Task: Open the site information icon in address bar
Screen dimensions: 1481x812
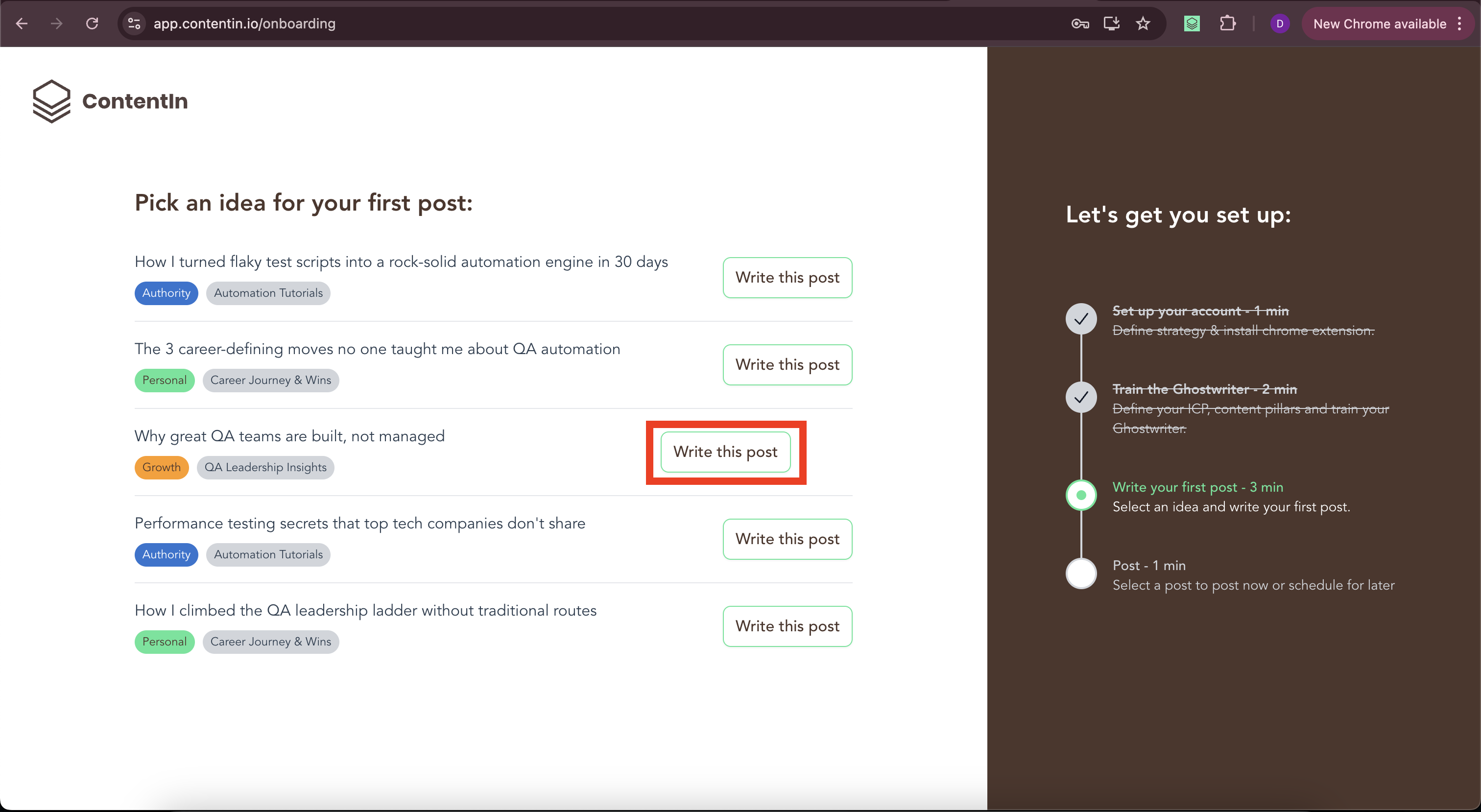Action: pyautogui.click(x=134, y=24)
